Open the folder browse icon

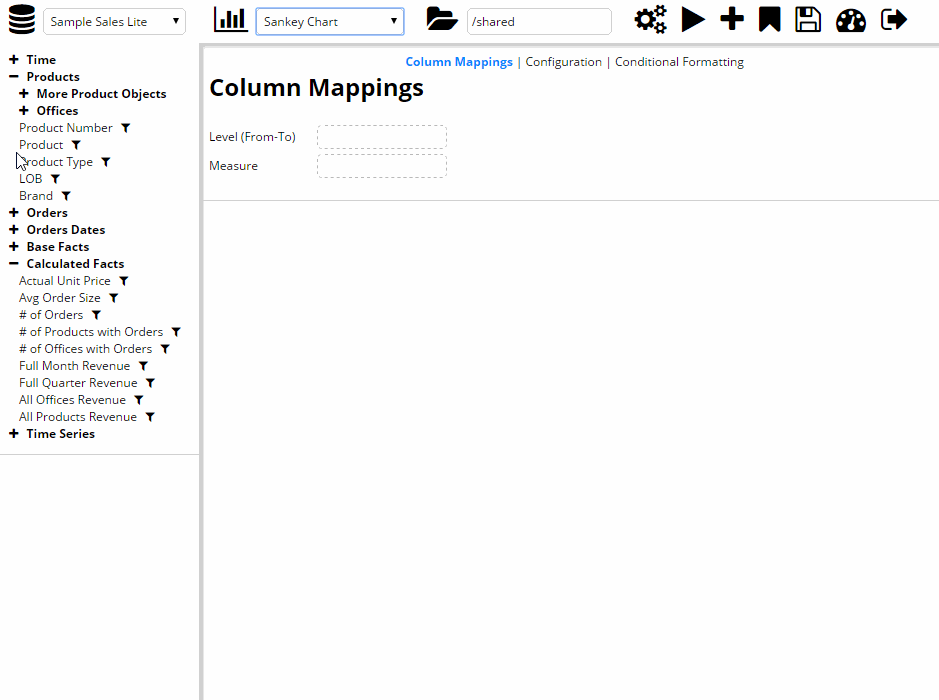point(441,19)
